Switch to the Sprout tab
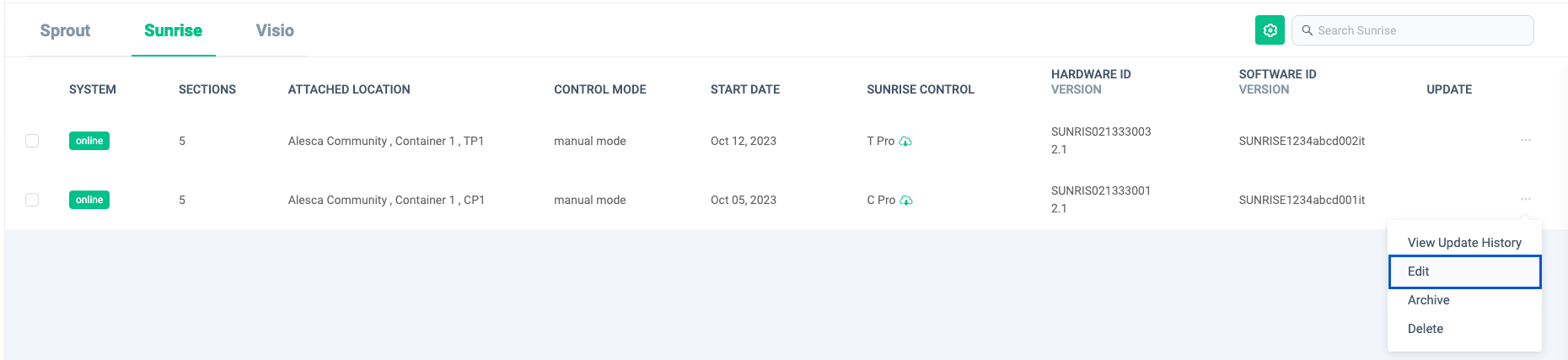The image size is (1568, 360). coord(65,30)
